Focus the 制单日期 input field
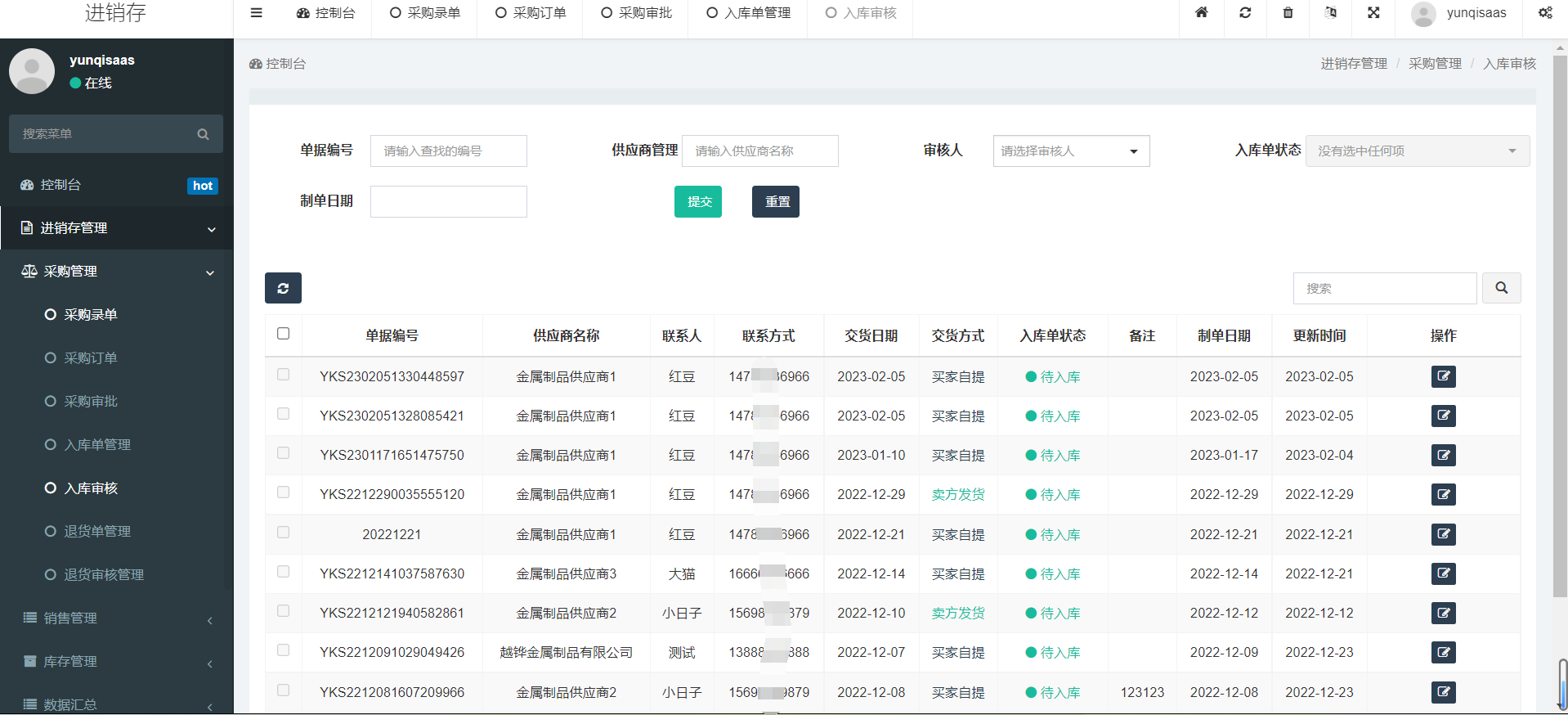Image resolution: width=1568 pixels, height=715 pixels. point(449,201)
